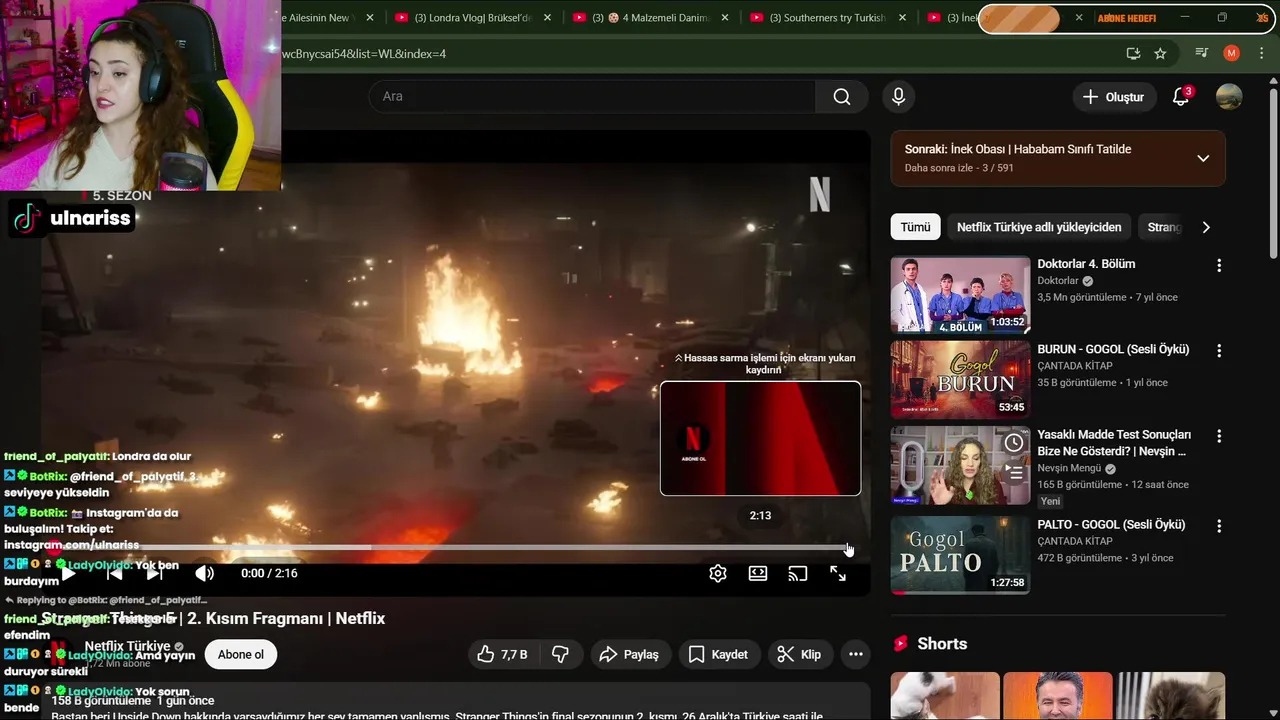
Task: Open more actions under the video
Action: (856, 654)
